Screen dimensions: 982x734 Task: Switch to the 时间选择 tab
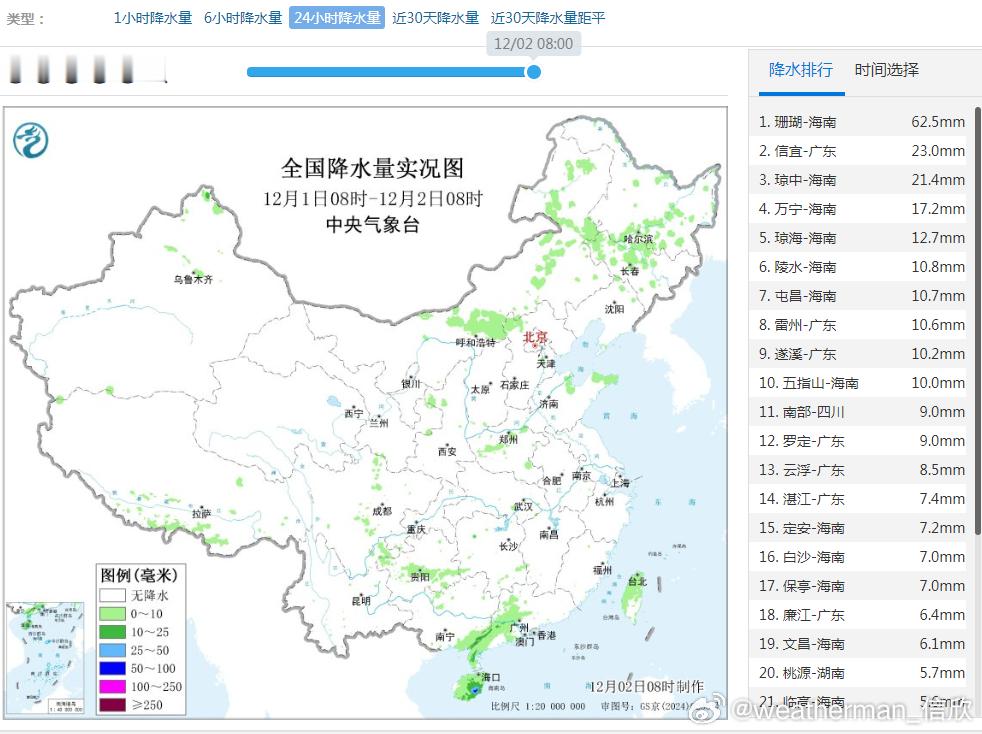click(x=889, y=71)
